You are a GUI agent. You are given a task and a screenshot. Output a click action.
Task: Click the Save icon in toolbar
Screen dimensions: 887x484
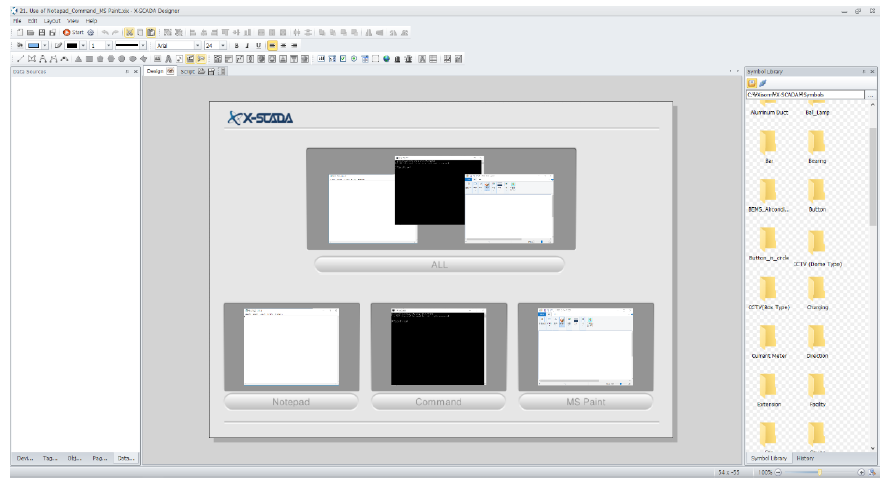(41, 33)
